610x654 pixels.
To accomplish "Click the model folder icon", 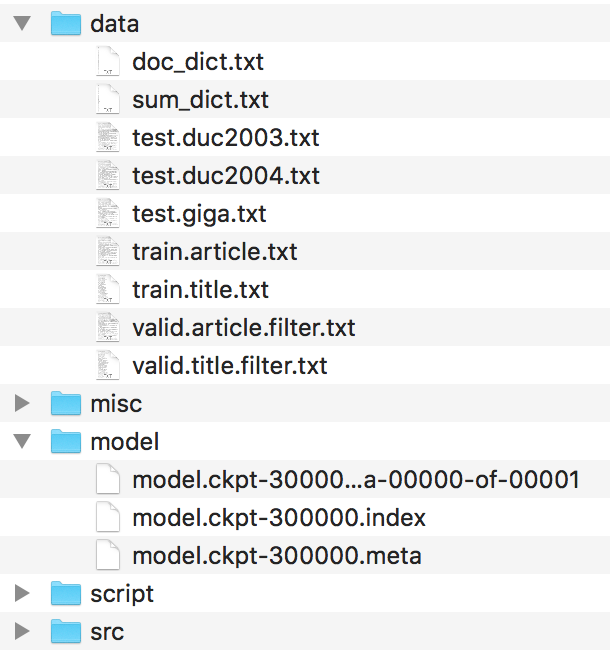I will pyautogui.click(x=65, y=442).
